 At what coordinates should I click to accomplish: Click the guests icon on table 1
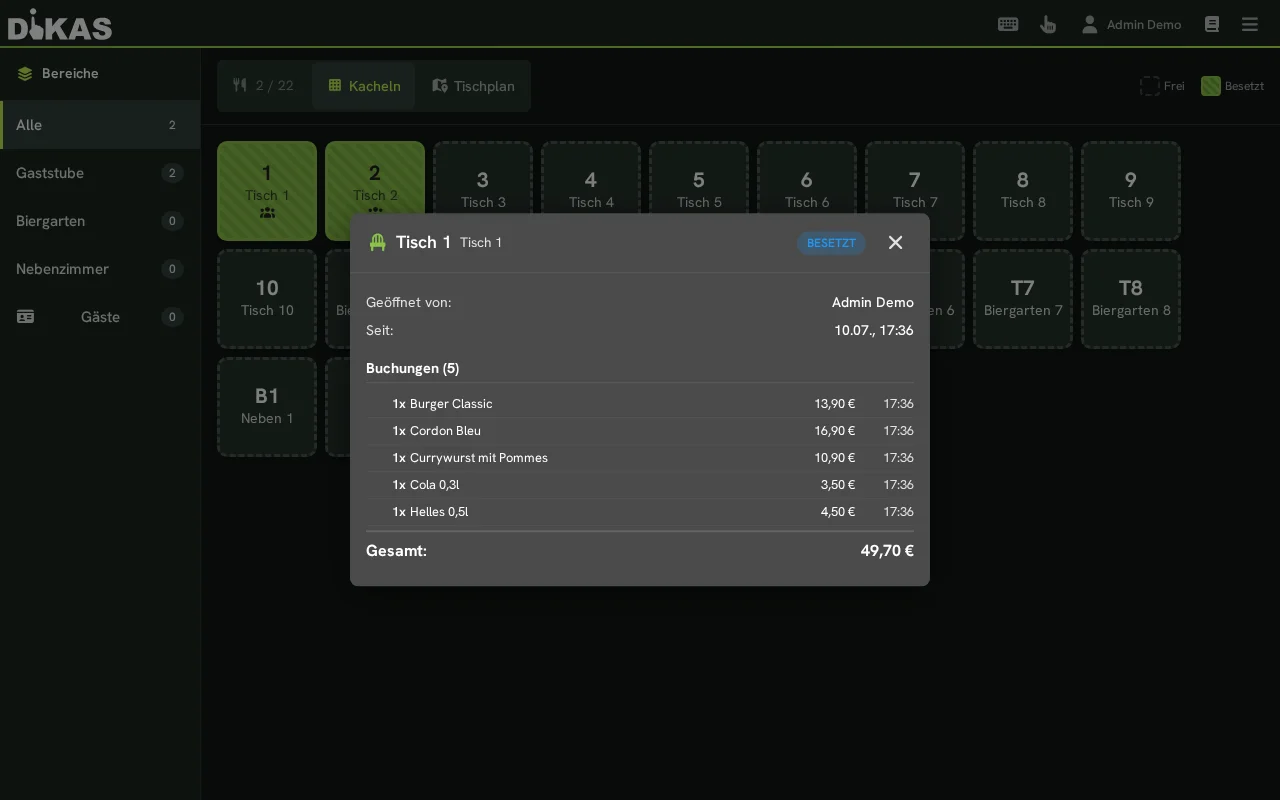coord(267,213)
